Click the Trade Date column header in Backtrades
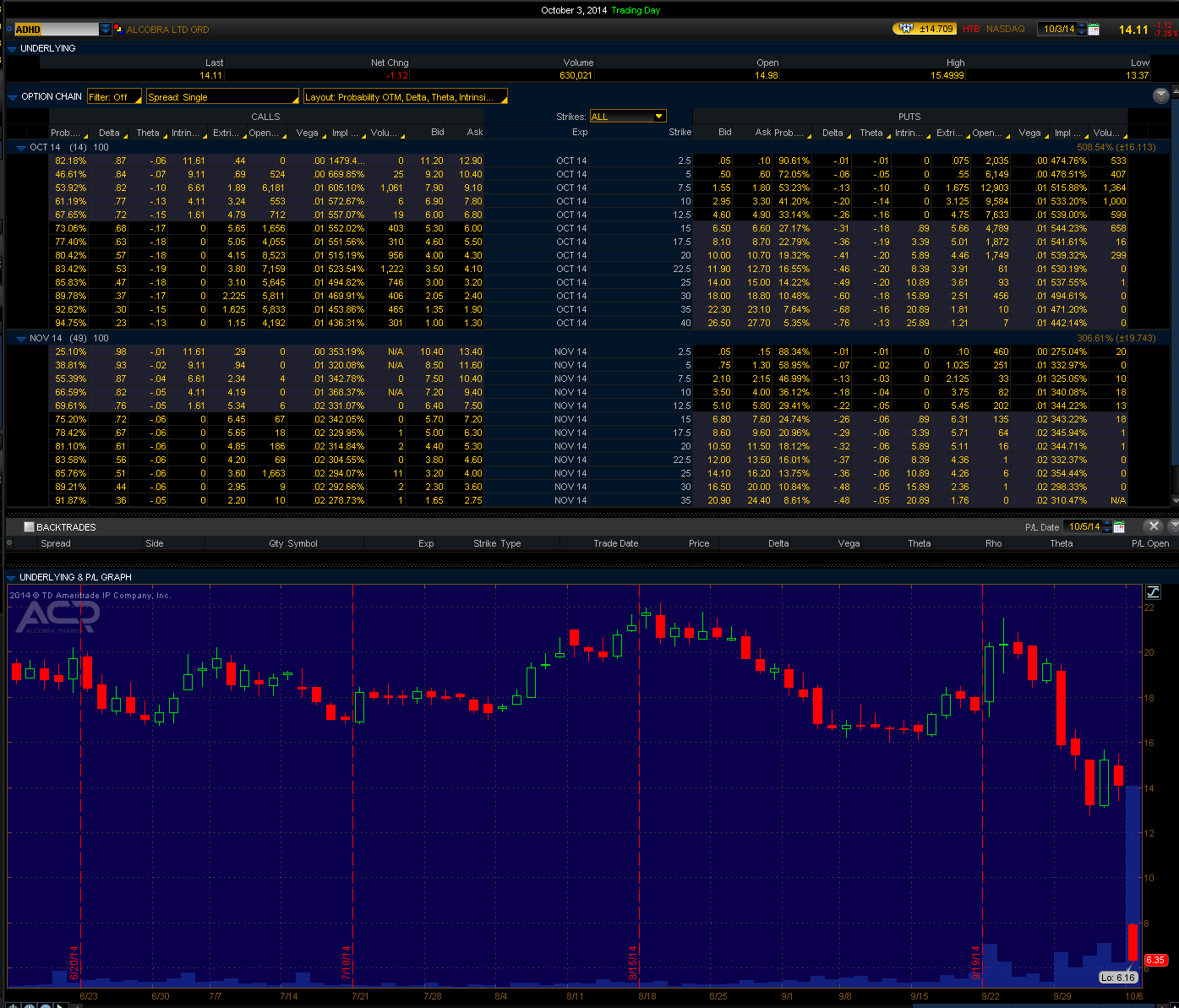The image size is (1179, 1008). click(x=615, y=543)
